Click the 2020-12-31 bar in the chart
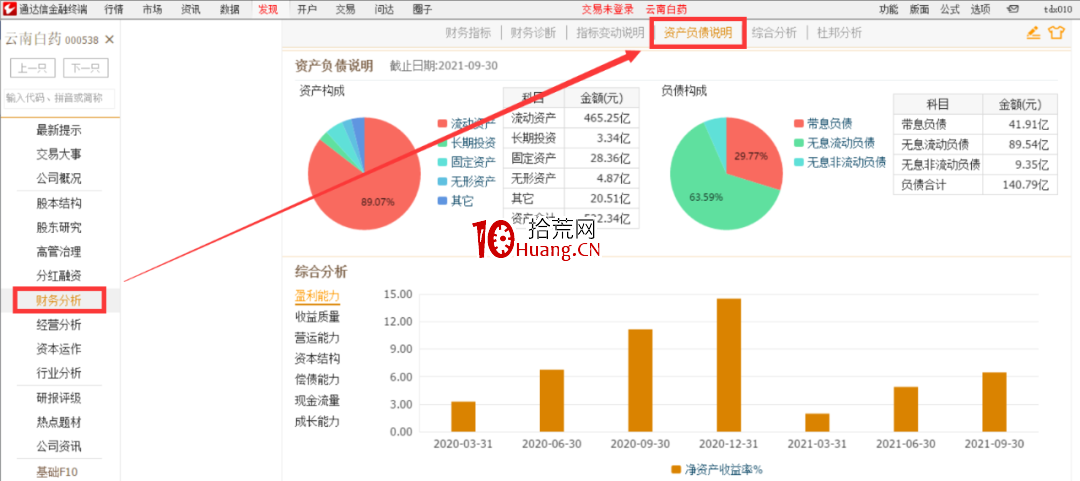This screenshot has height=481, width=1080. click(x=729, y=365)
